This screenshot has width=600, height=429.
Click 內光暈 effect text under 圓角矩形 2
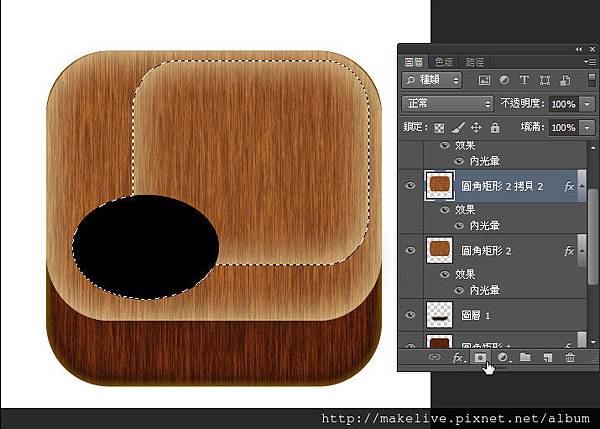point(485,290)
